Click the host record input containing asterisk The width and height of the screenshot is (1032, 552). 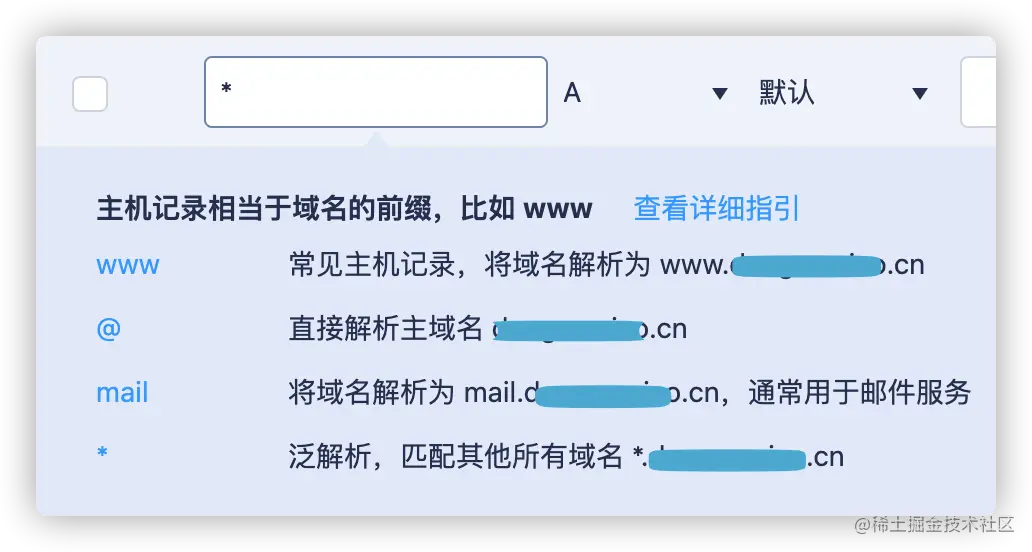pyautogui.click(x=376, y=92)
